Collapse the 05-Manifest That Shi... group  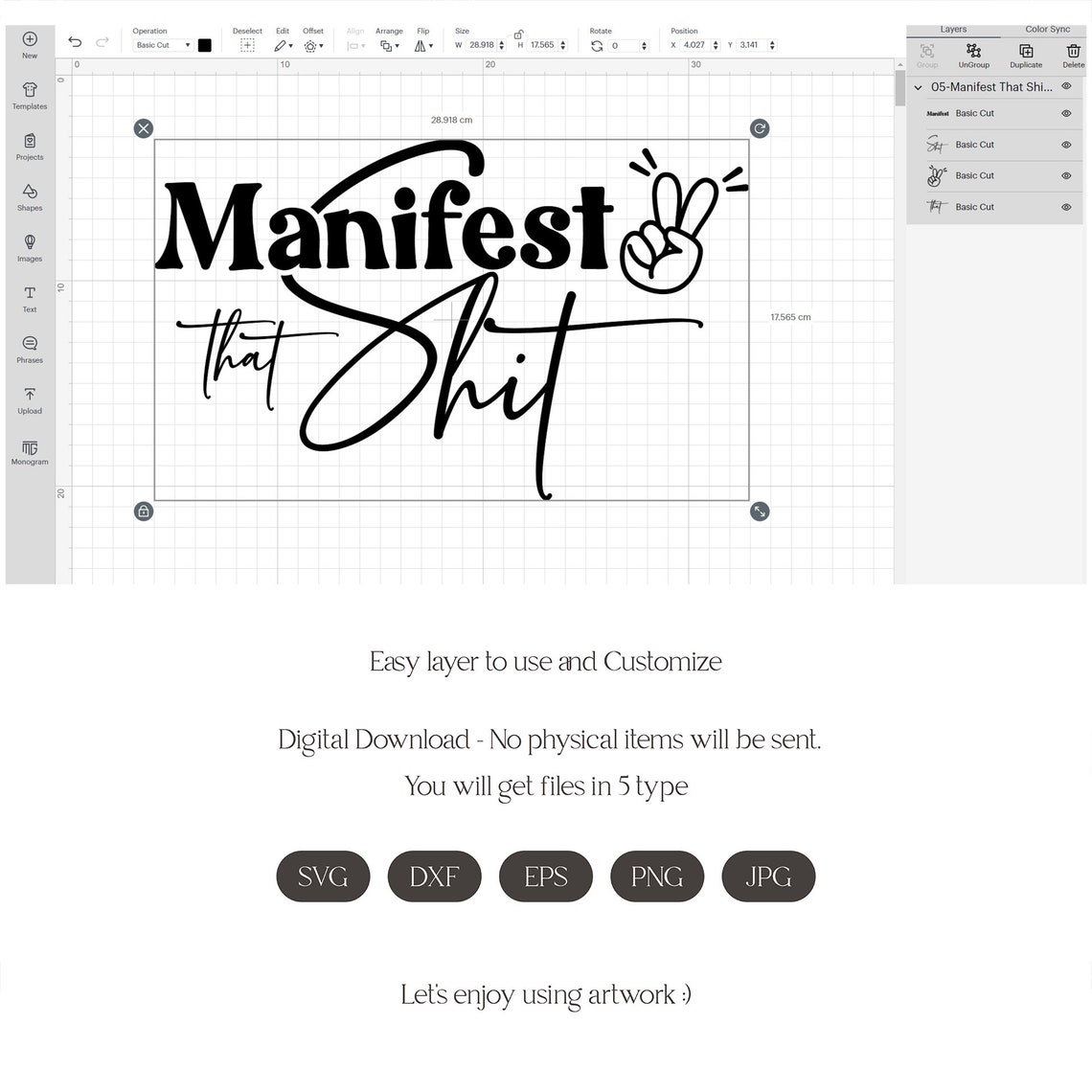pyautogui.click(x=918, y=87)
